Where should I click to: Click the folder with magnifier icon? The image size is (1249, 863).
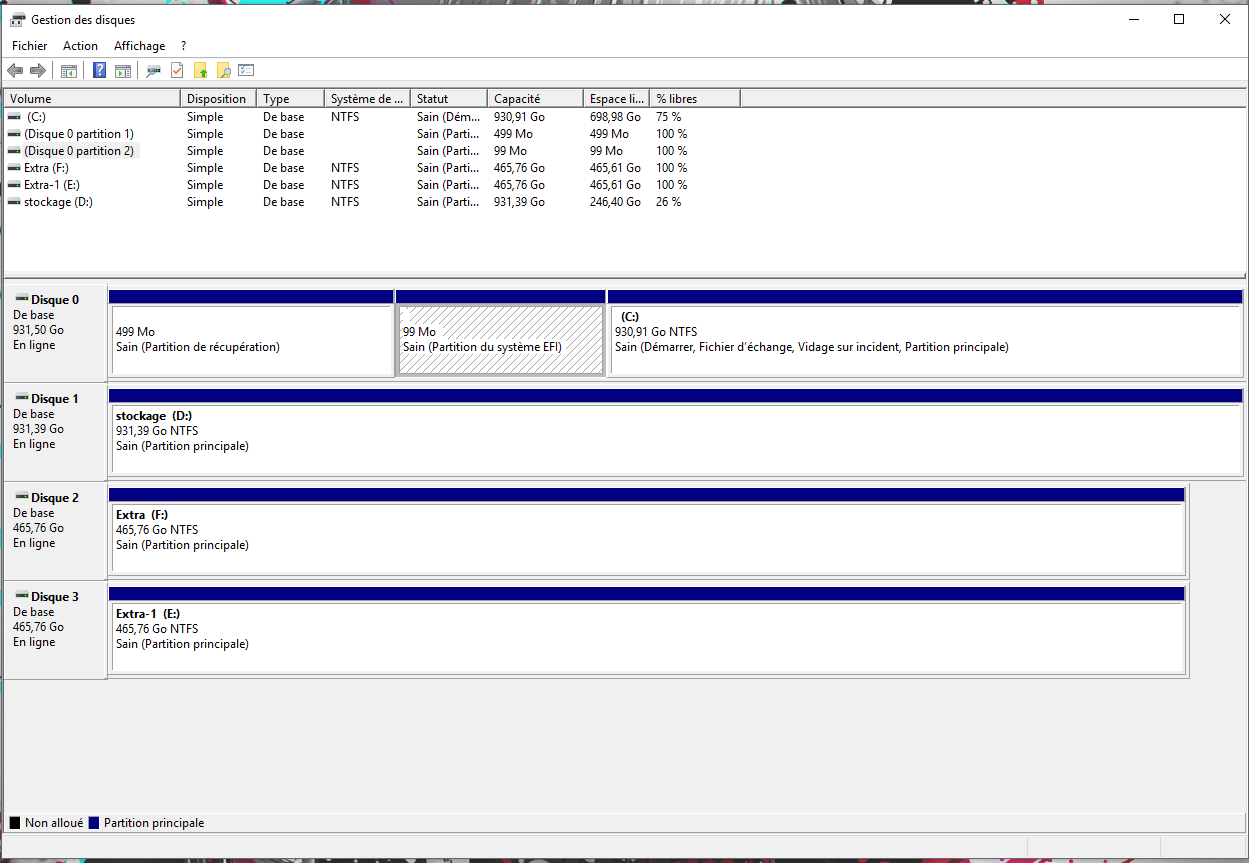pyautogui.click(x=224, y=70)
